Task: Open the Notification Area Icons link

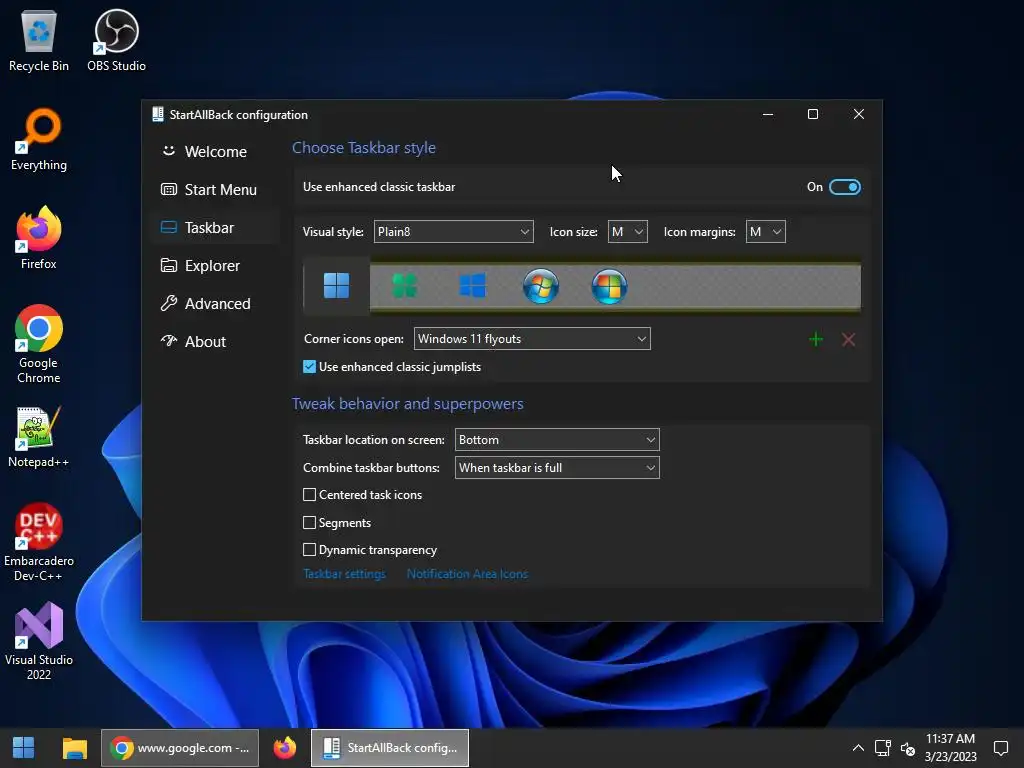Action: (x=468, y=574)
